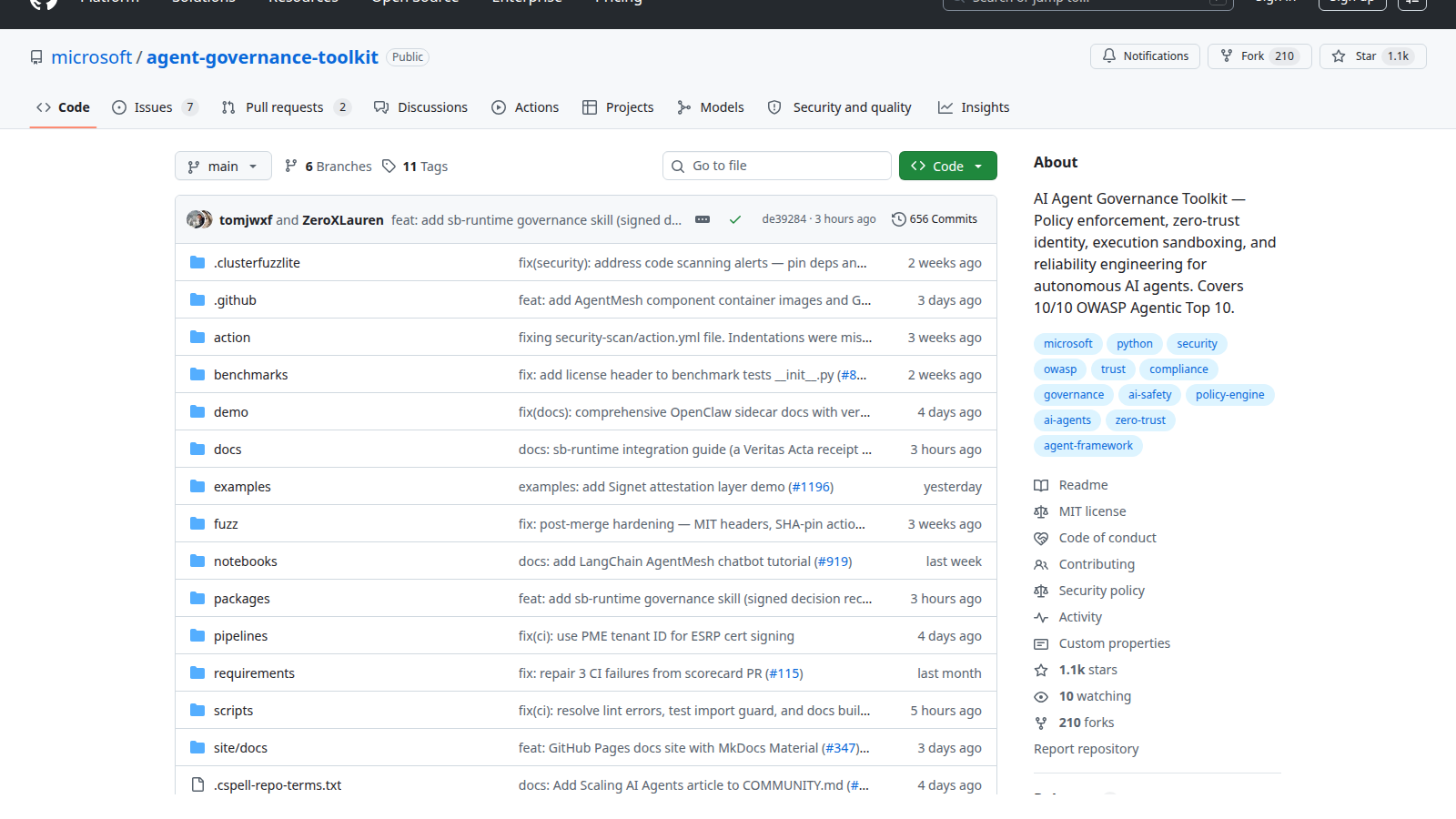Click the tag icon next to 11 Tags
This screenshot has height=819, width=1456.
[x=389, y=166]
